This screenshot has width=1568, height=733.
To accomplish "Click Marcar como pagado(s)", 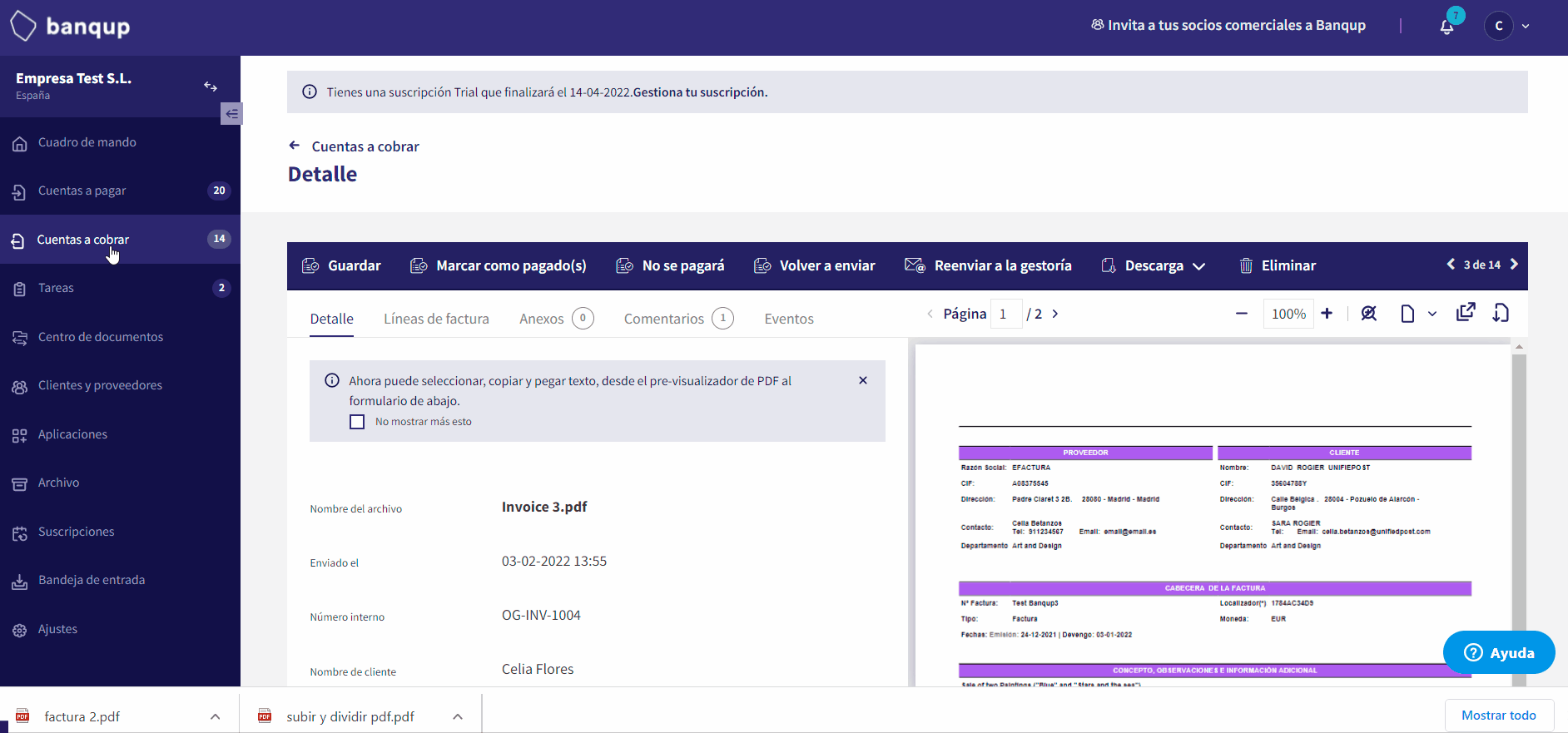I will [x=499, y=265].
